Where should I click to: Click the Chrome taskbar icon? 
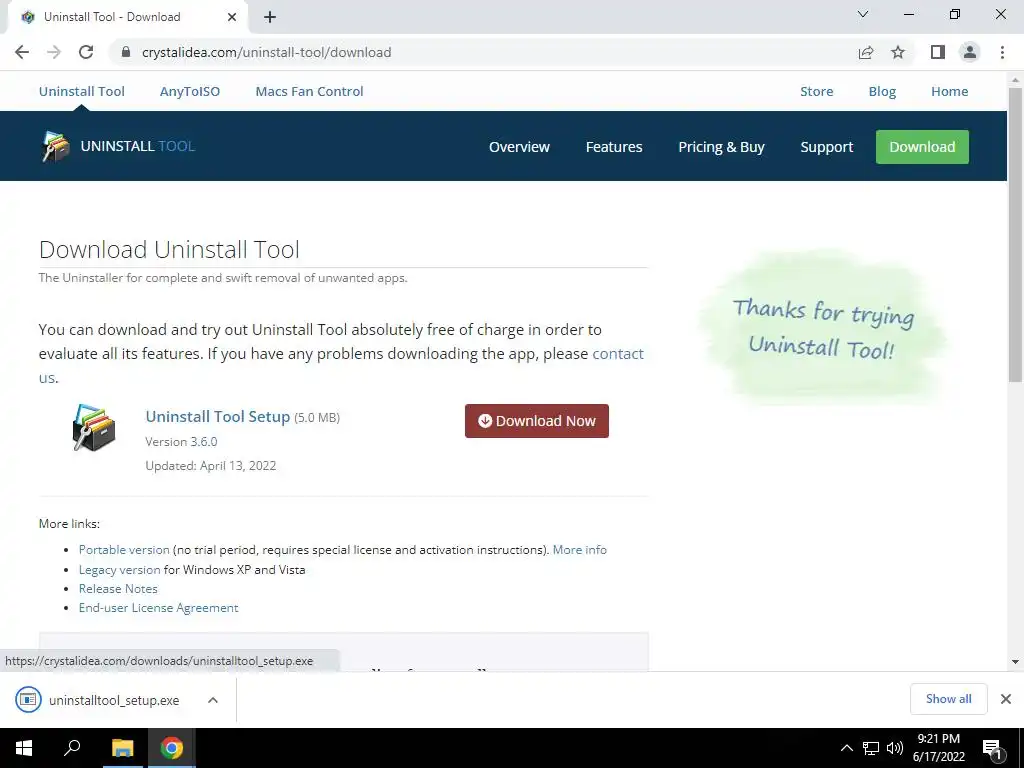[x=172, y=748]
